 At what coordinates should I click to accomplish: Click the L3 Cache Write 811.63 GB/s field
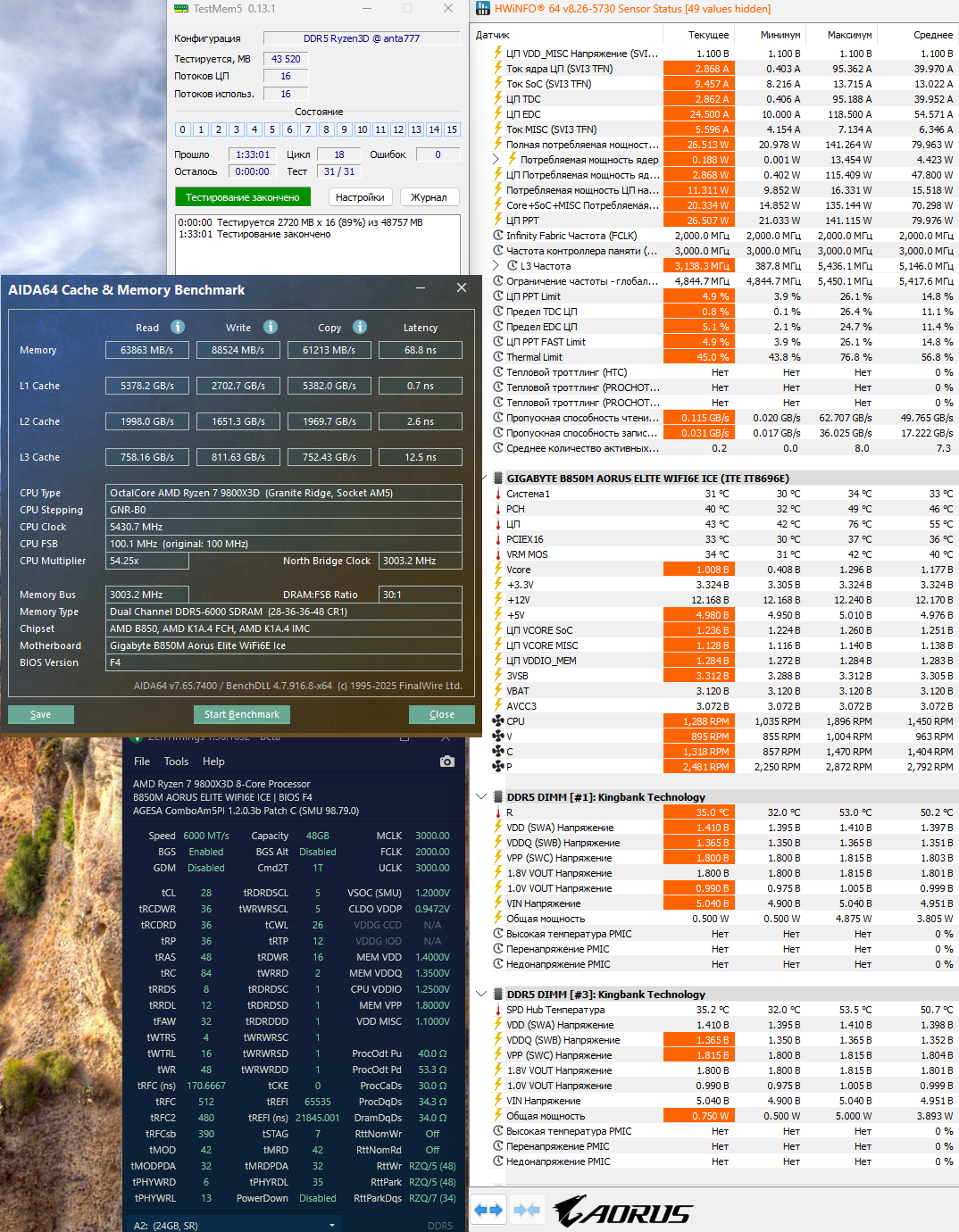pyautogui.click(x=238, y=457)
